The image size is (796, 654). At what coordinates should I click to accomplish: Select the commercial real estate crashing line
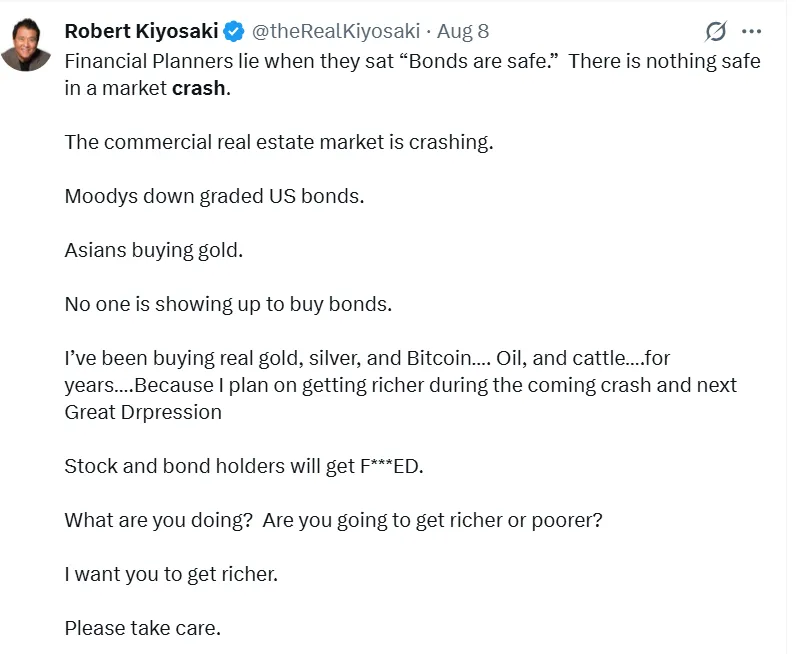coord(279,142)
